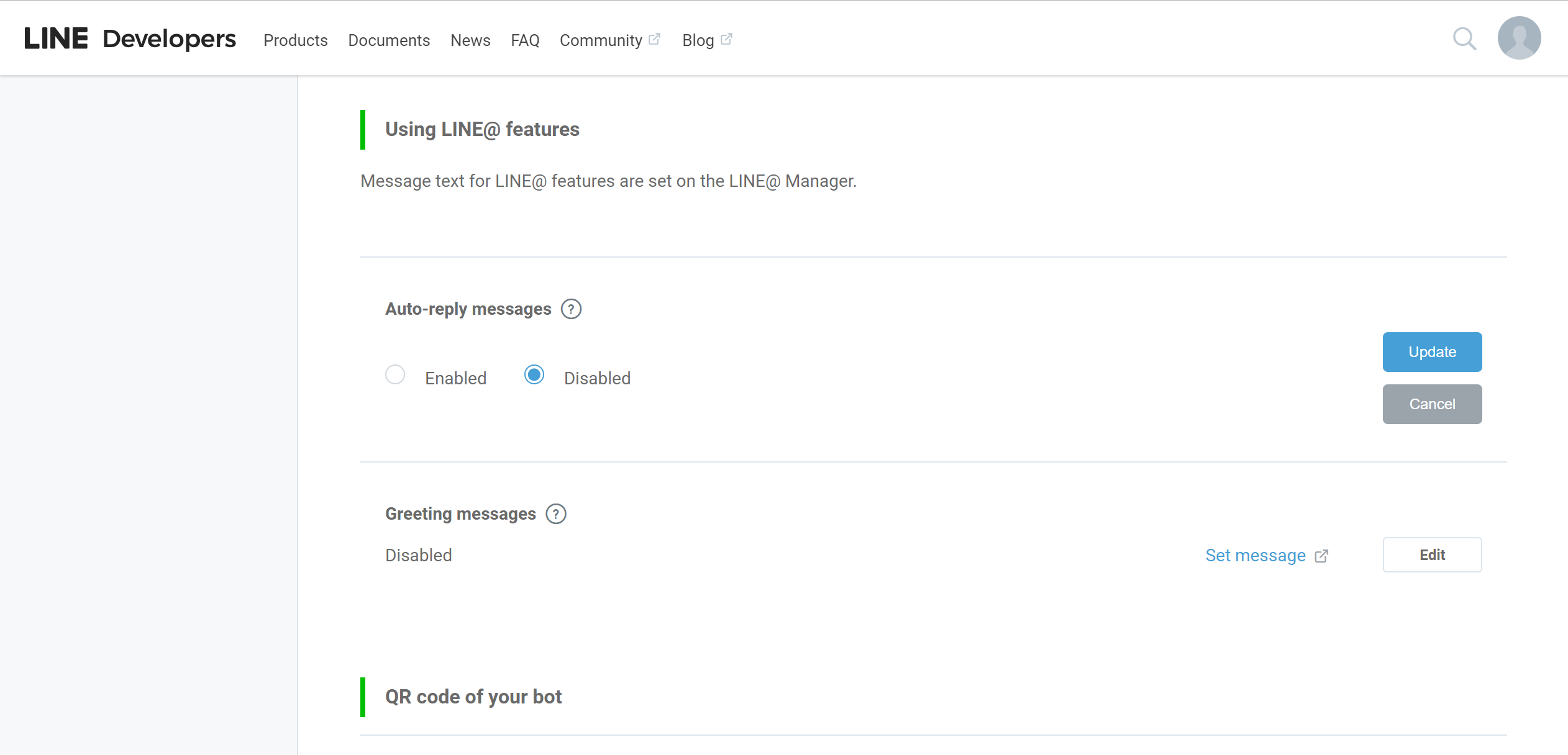Open the profile avatar menu
This screenshot has height=755, width=1568.
[1518, 38]
